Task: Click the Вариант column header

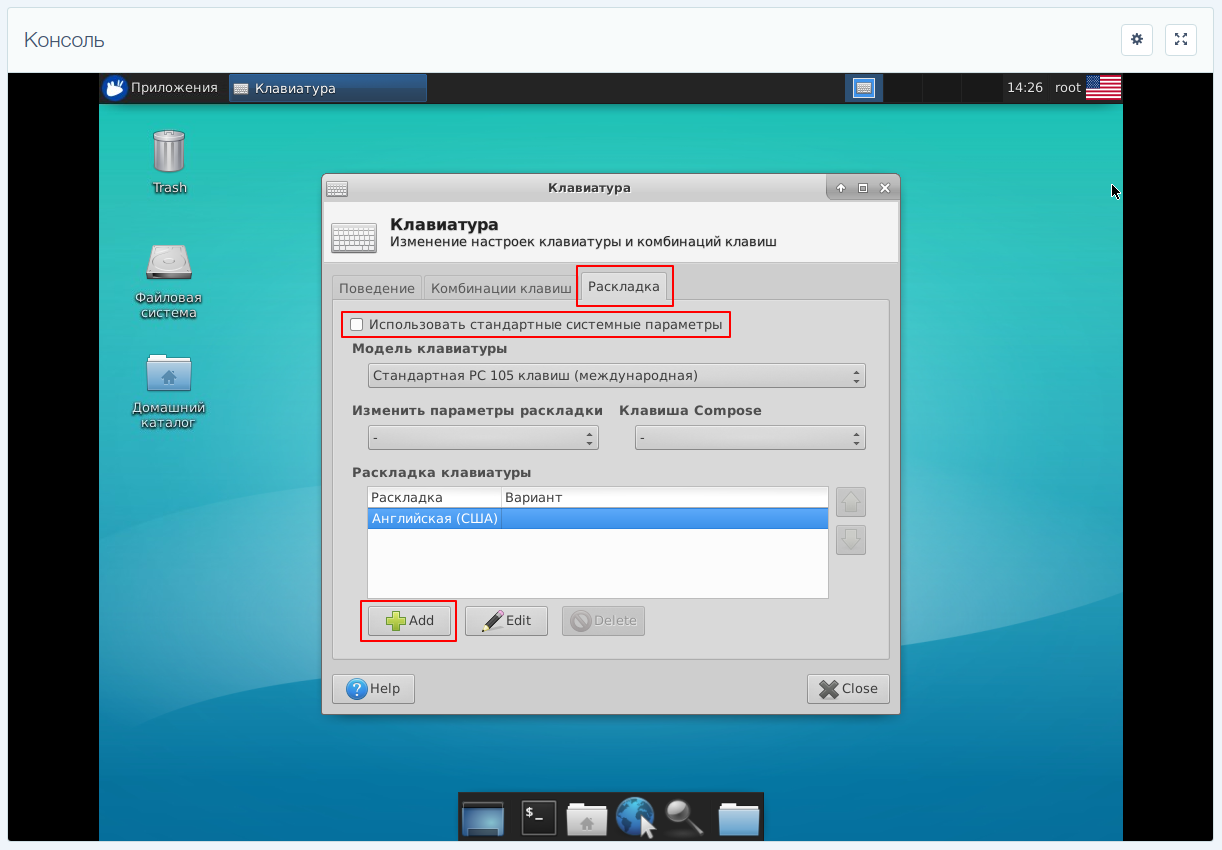Action: tap(664, 498)
